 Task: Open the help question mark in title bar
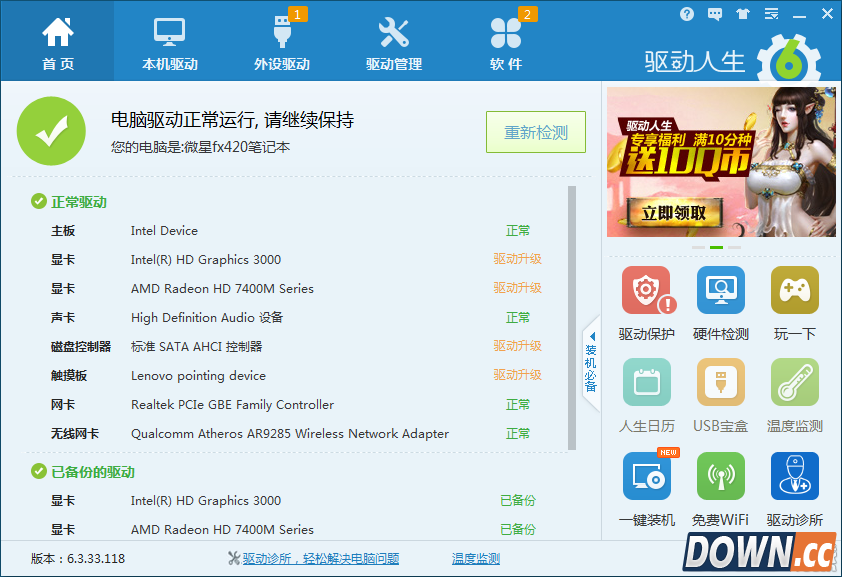686,14
